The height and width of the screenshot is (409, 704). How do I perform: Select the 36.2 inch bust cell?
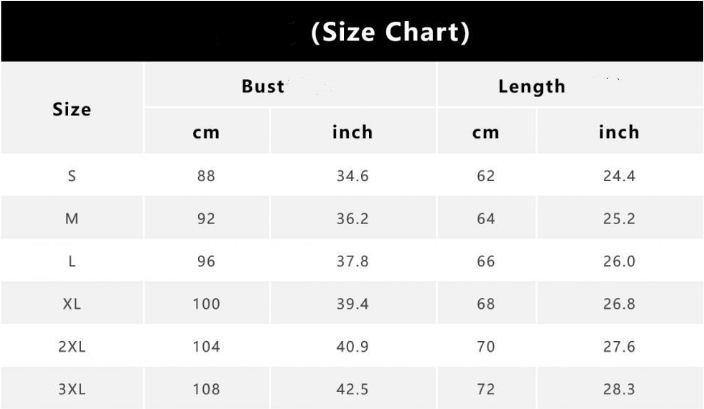tap(352, 219)
